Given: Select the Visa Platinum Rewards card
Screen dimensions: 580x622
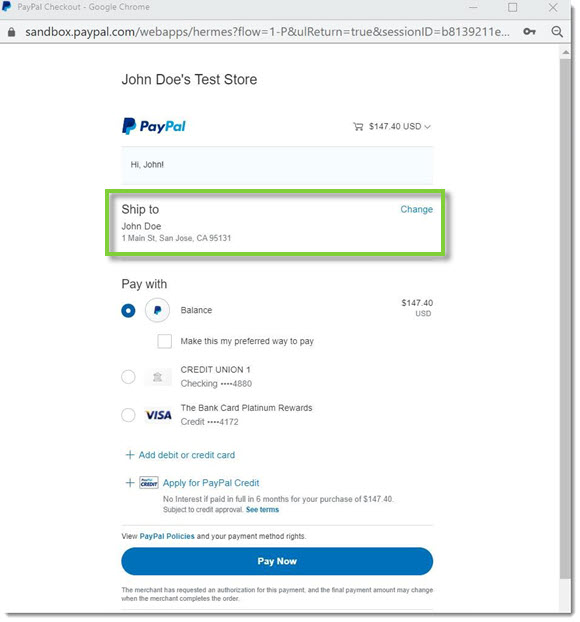Looking at the screenshot, I should pos(128,415).
